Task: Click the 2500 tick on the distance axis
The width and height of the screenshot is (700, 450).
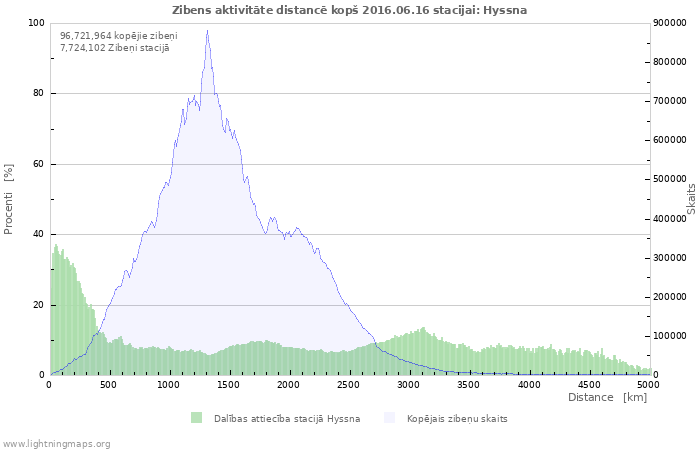Action: coord(348,384)
